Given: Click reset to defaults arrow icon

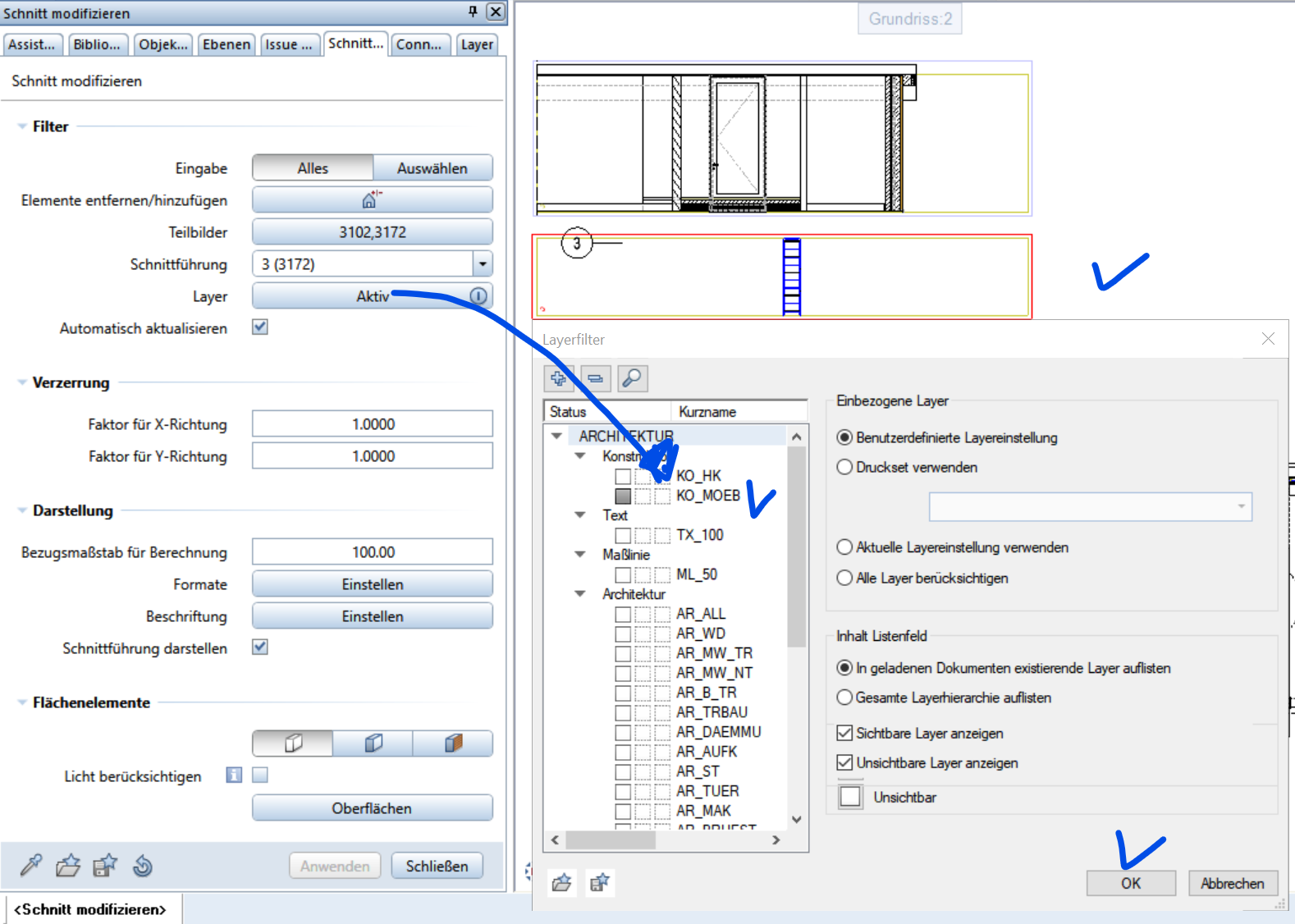Looking at the screenshot, I should click(x=143, y=866).
